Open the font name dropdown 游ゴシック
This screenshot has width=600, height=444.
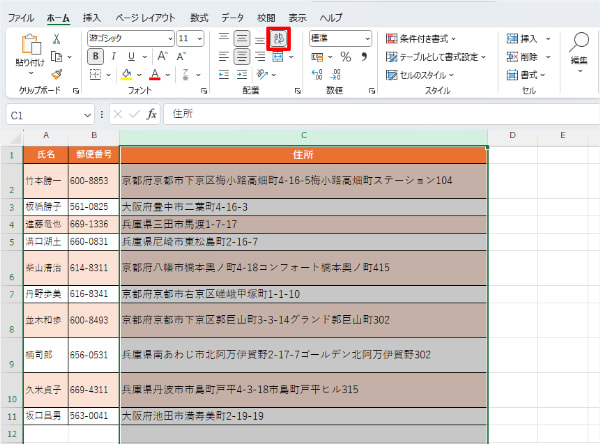[129, 38]
